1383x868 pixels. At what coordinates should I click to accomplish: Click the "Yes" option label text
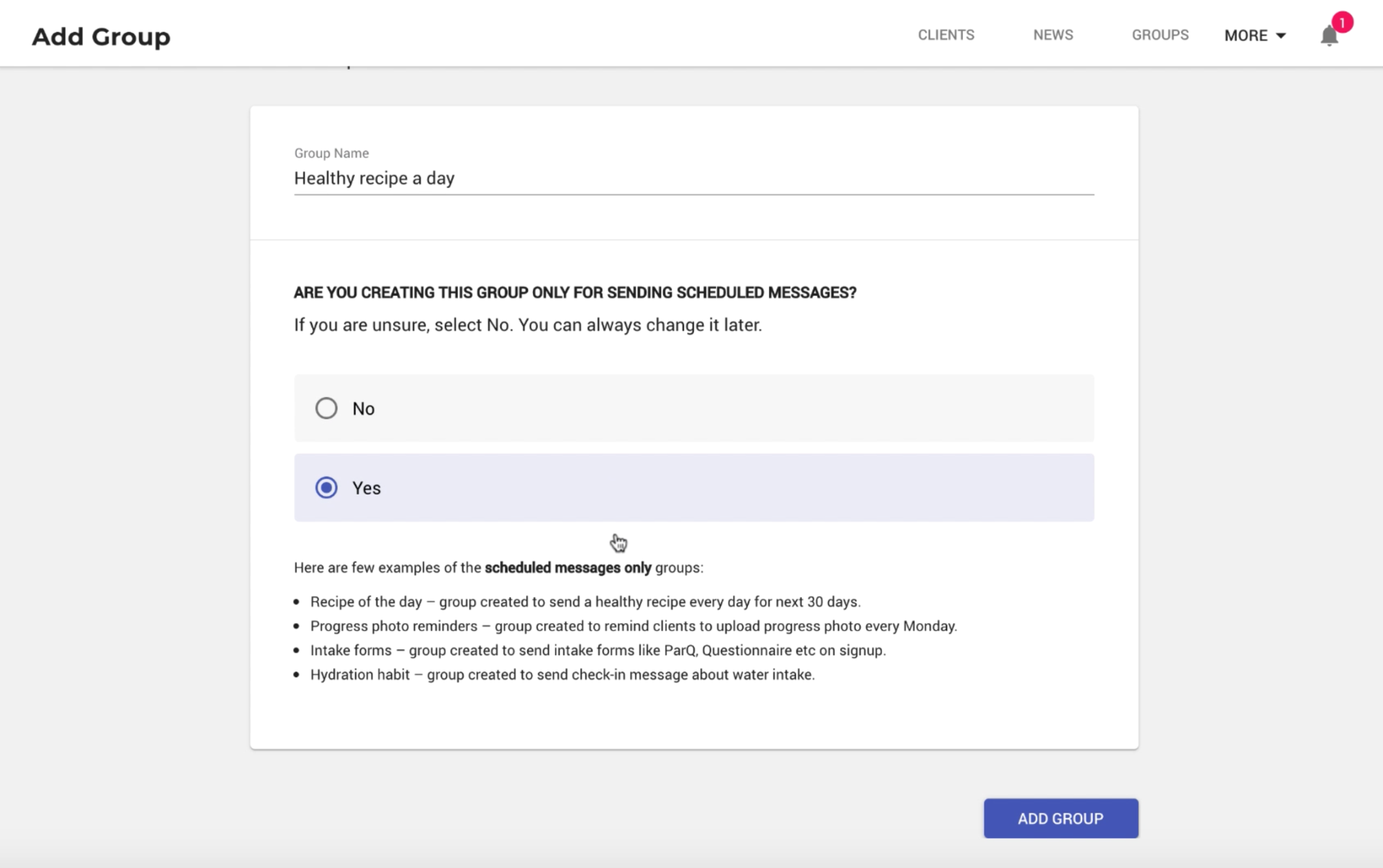(366, 488)
